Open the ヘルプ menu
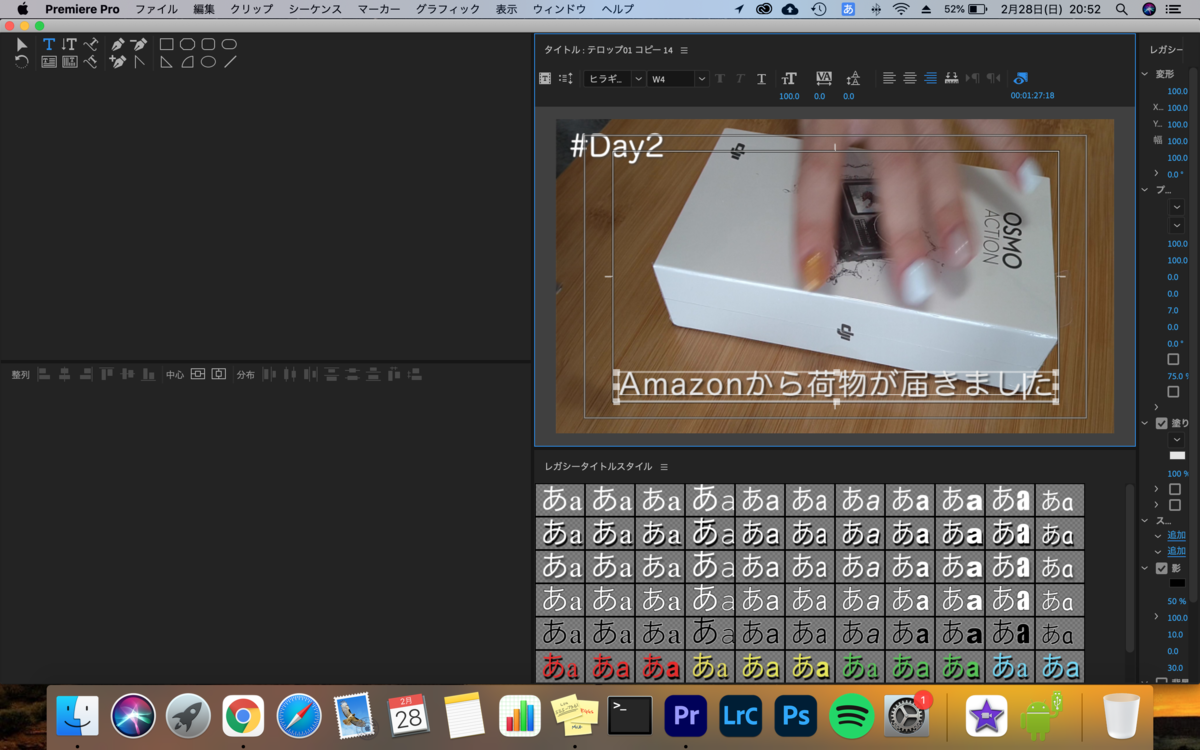 tap(618, 9)
